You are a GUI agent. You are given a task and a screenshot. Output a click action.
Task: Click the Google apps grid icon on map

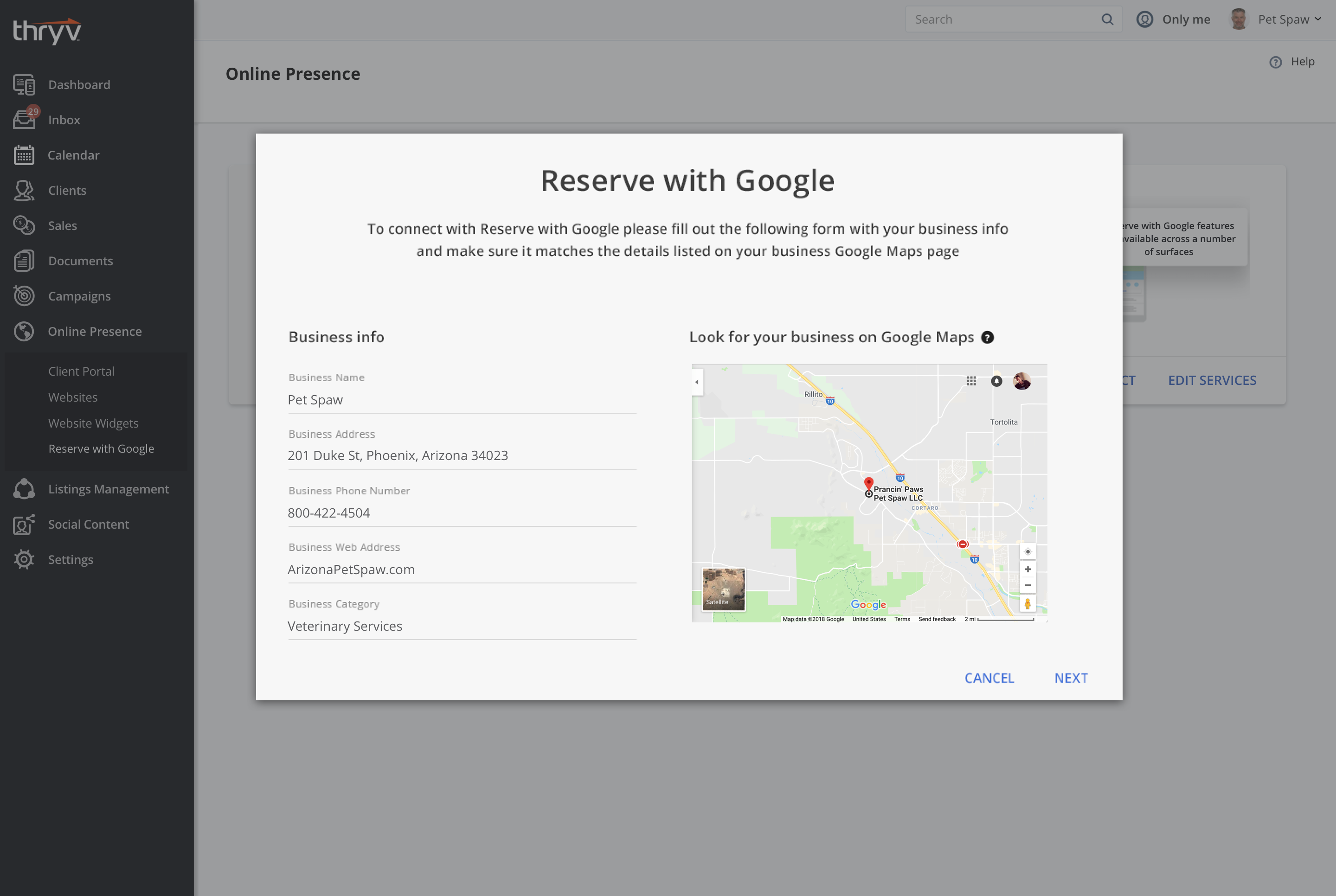pos(971,381)
